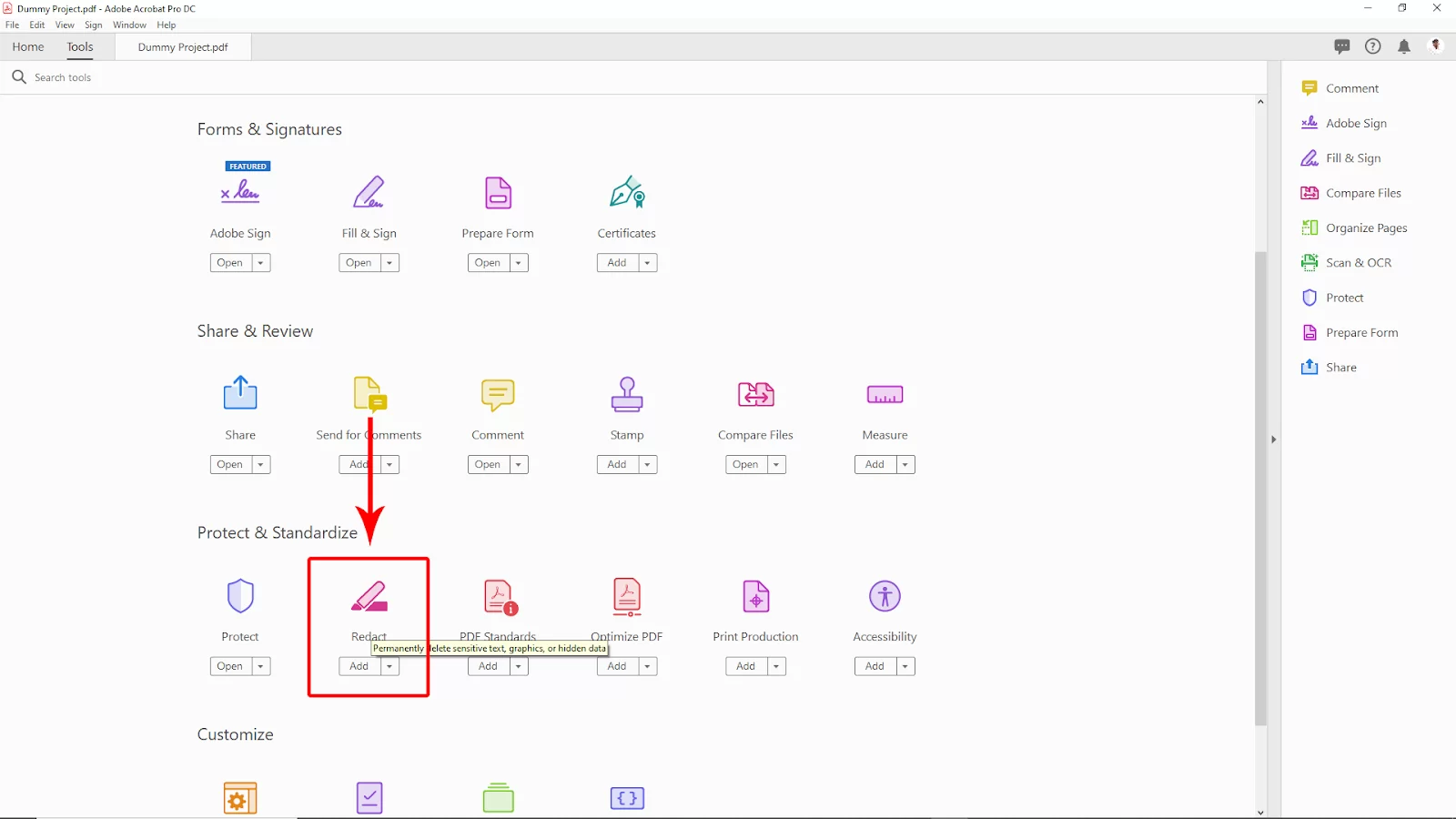Open the Window menu

pyautogui.click(x=129, y=25)
